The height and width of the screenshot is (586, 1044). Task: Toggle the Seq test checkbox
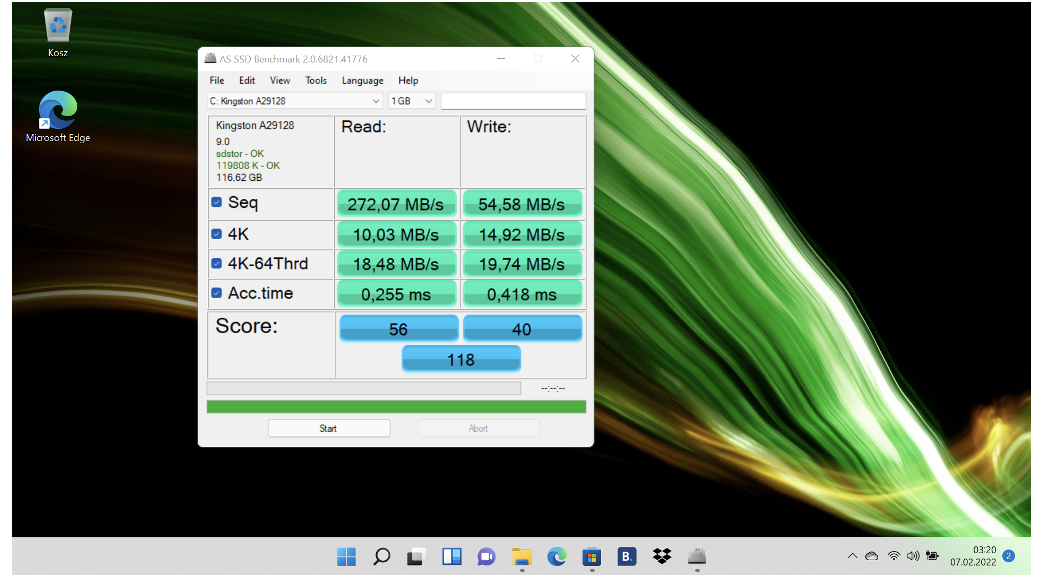click(x=216, y=202)
